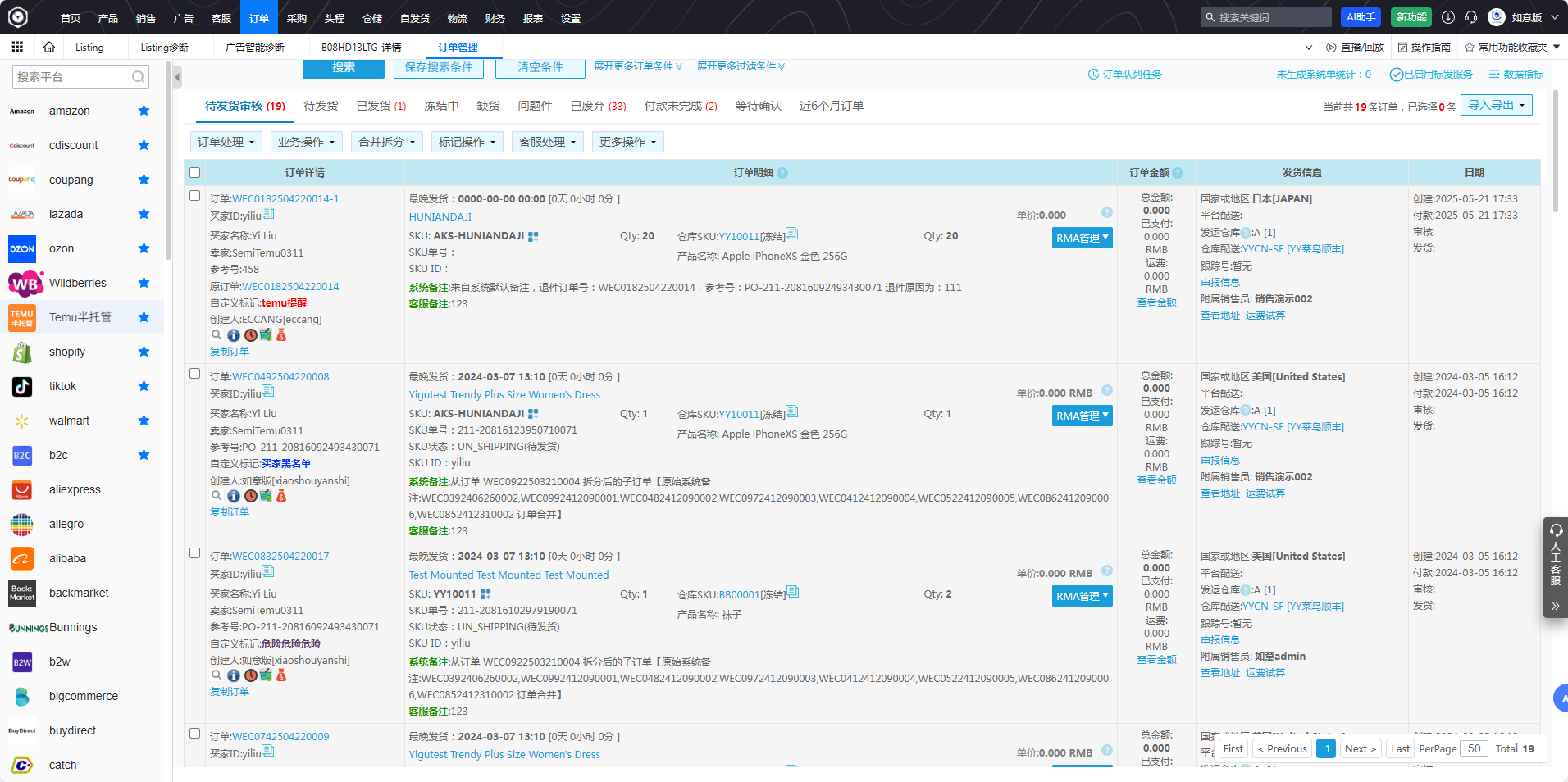Expand the 导入导出 dropdown

click(x=1496, y=106)
